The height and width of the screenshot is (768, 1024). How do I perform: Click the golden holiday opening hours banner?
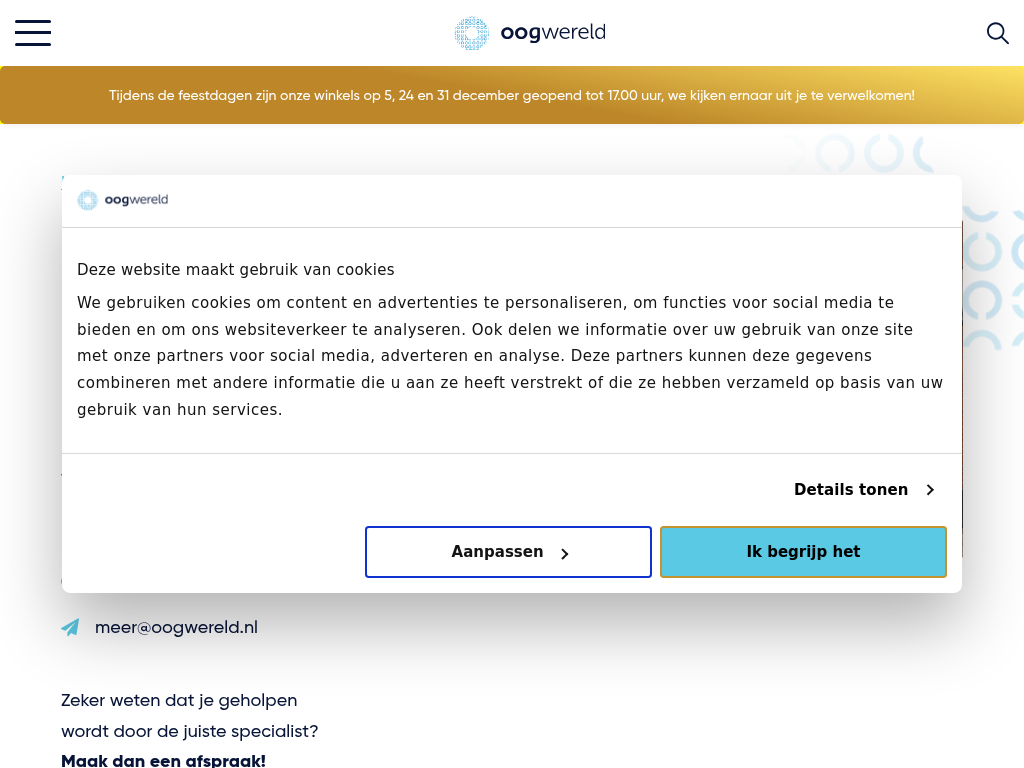[512, 96]
